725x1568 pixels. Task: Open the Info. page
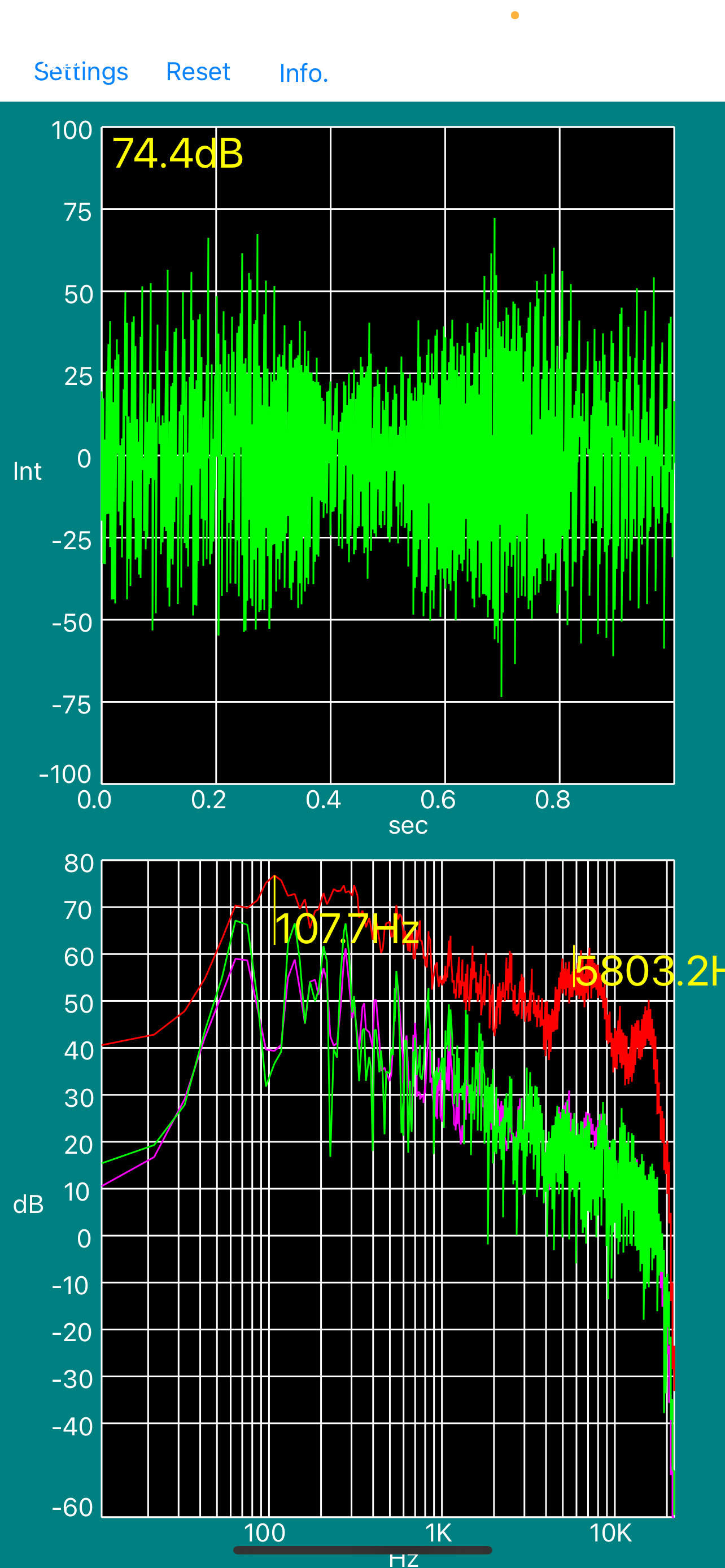[x=304, y=73]
